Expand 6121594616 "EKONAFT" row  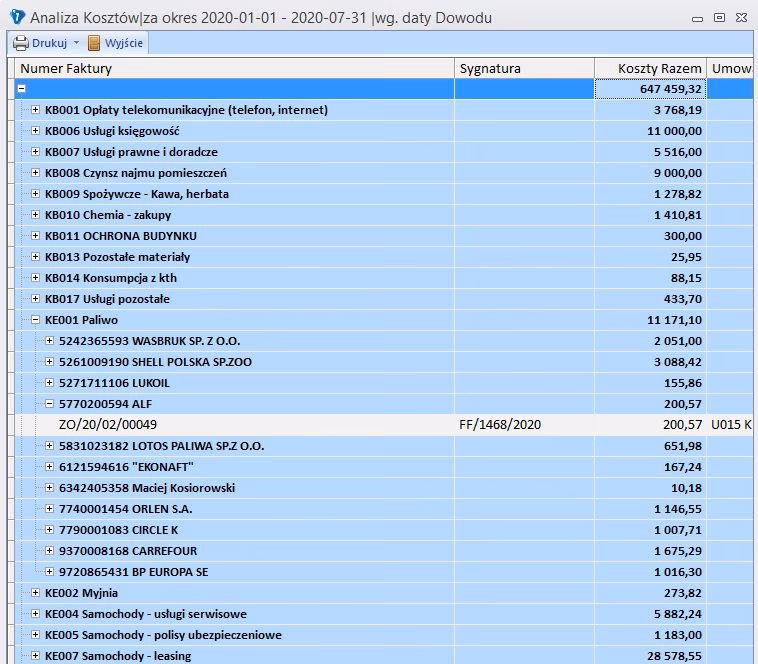coord(49,467)
